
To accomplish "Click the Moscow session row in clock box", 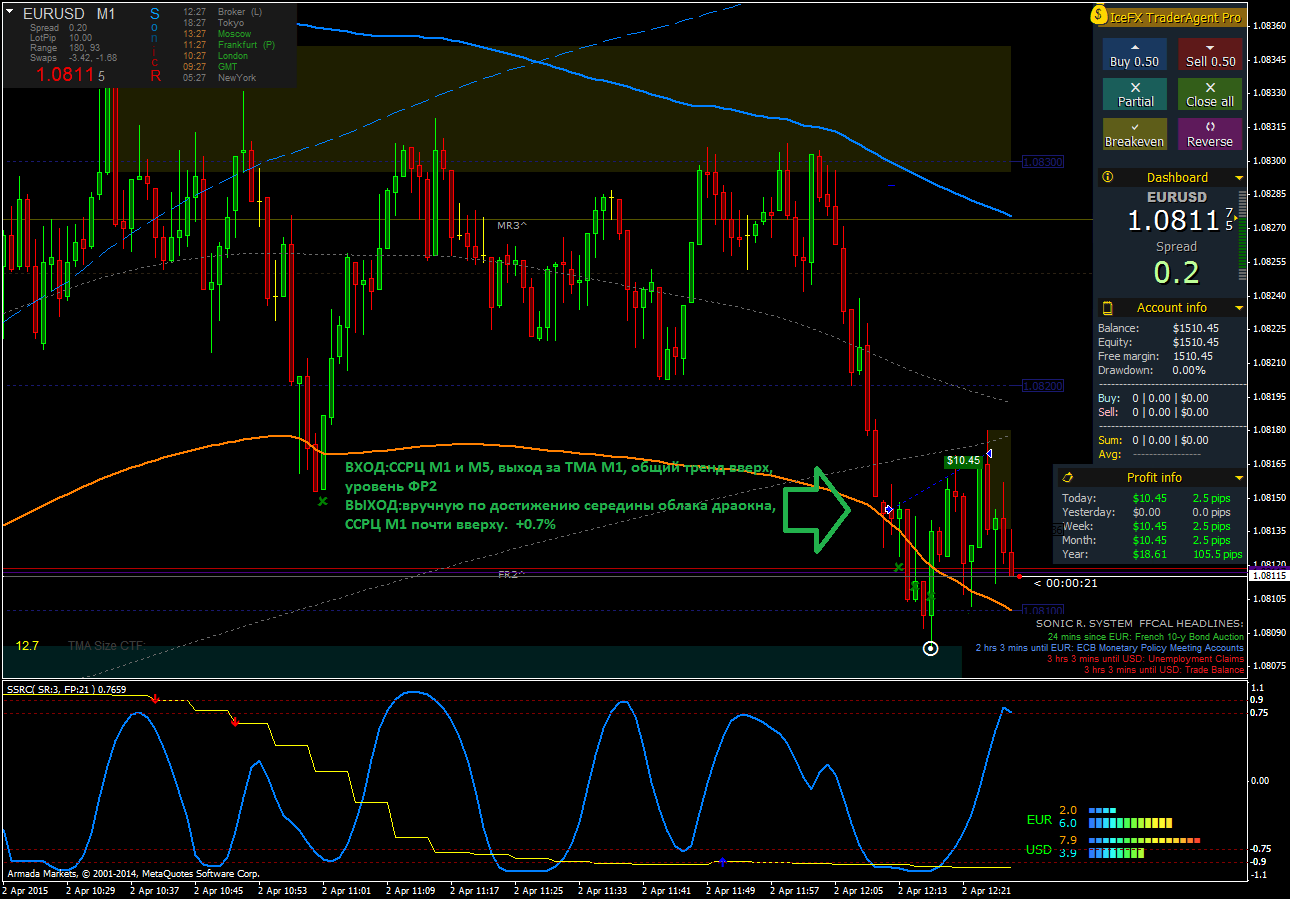I will tap(217, 33).
